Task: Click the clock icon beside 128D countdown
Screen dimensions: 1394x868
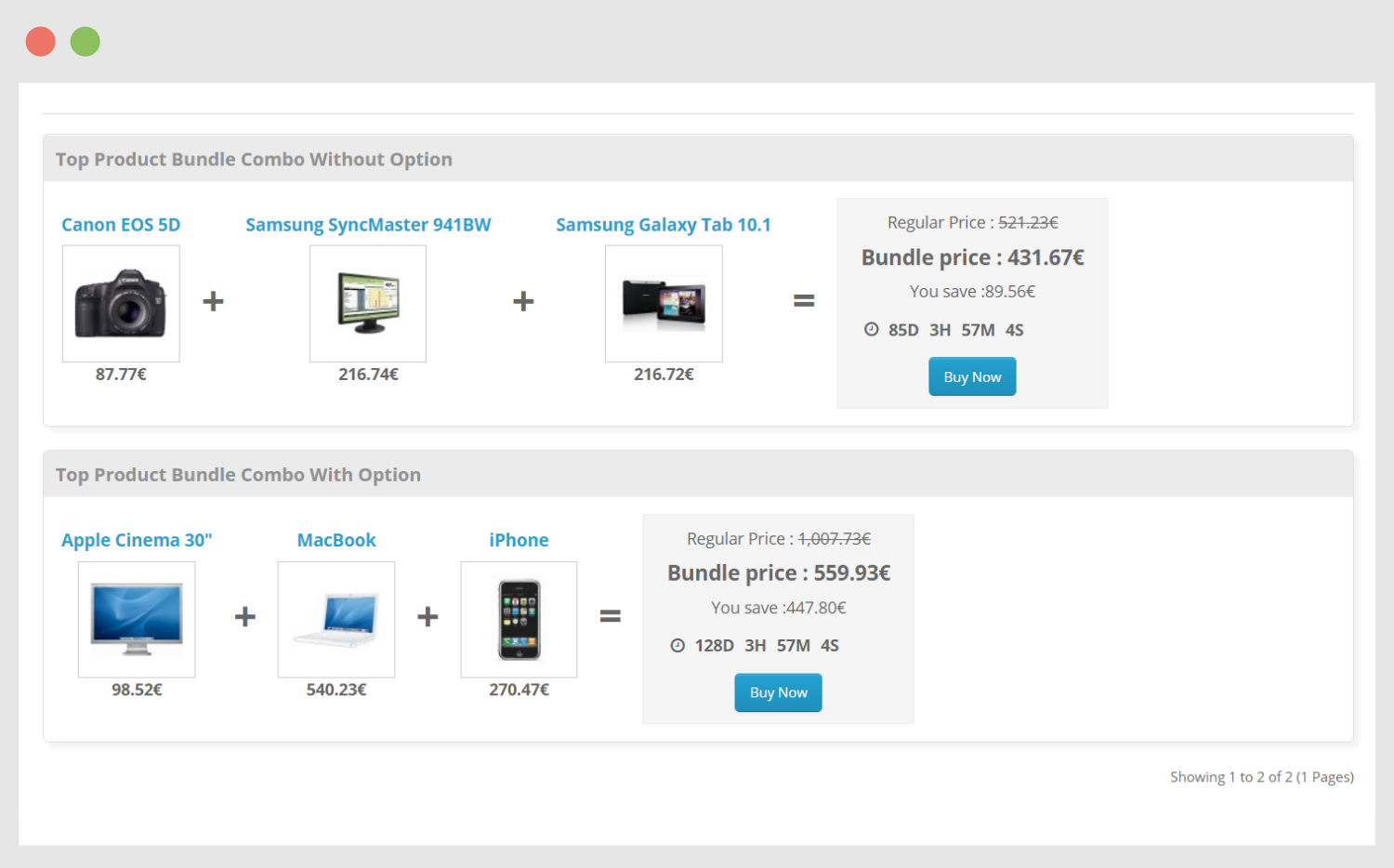Action: click(x=677, y=645)
